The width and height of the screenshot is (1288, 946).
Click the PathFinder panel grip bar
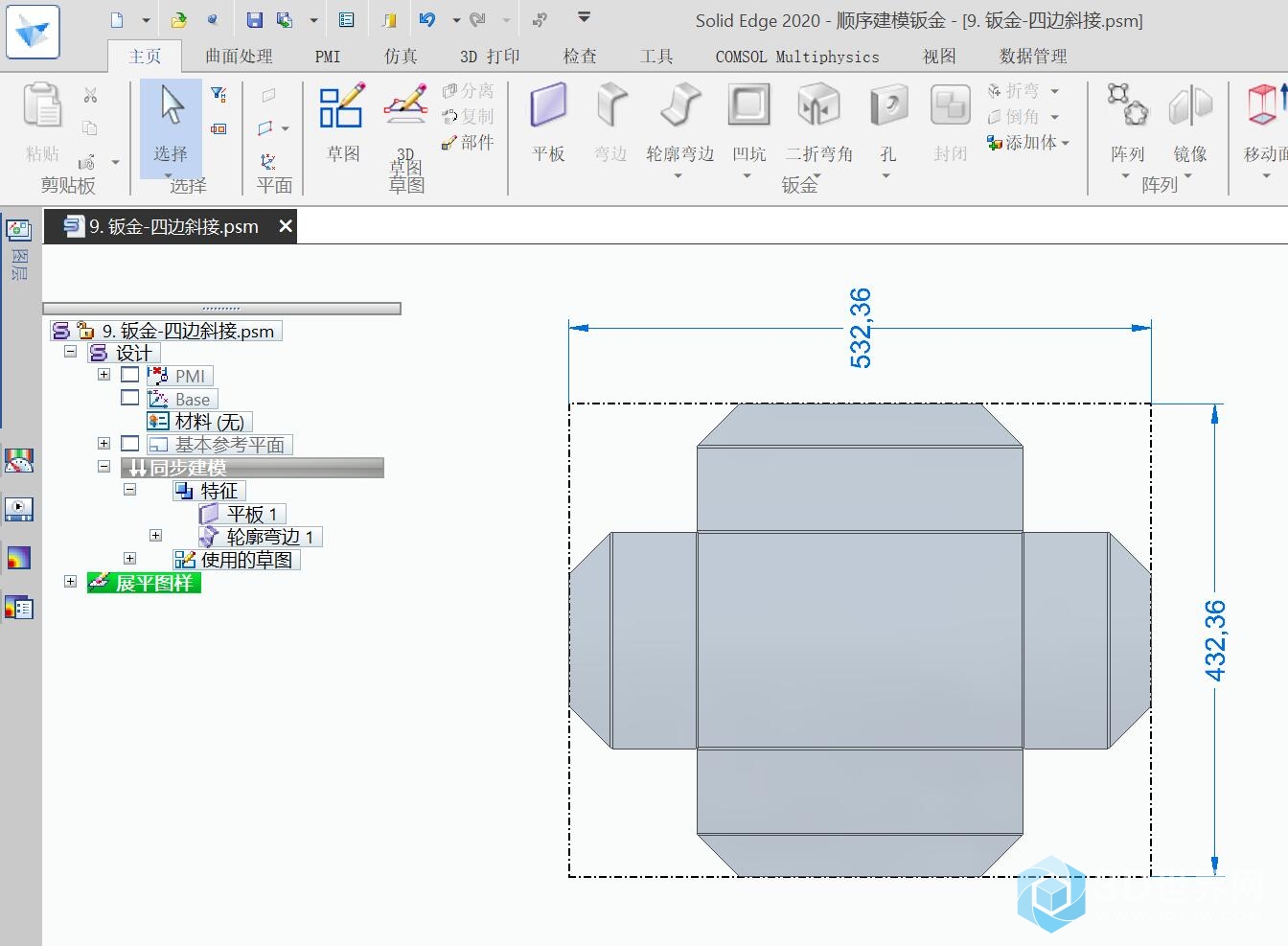click(221, 309)
